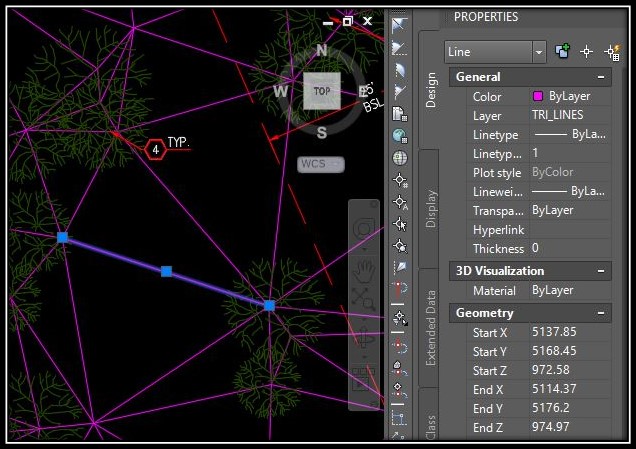Click the left endpoint grip of selected line

pos(62,237)
